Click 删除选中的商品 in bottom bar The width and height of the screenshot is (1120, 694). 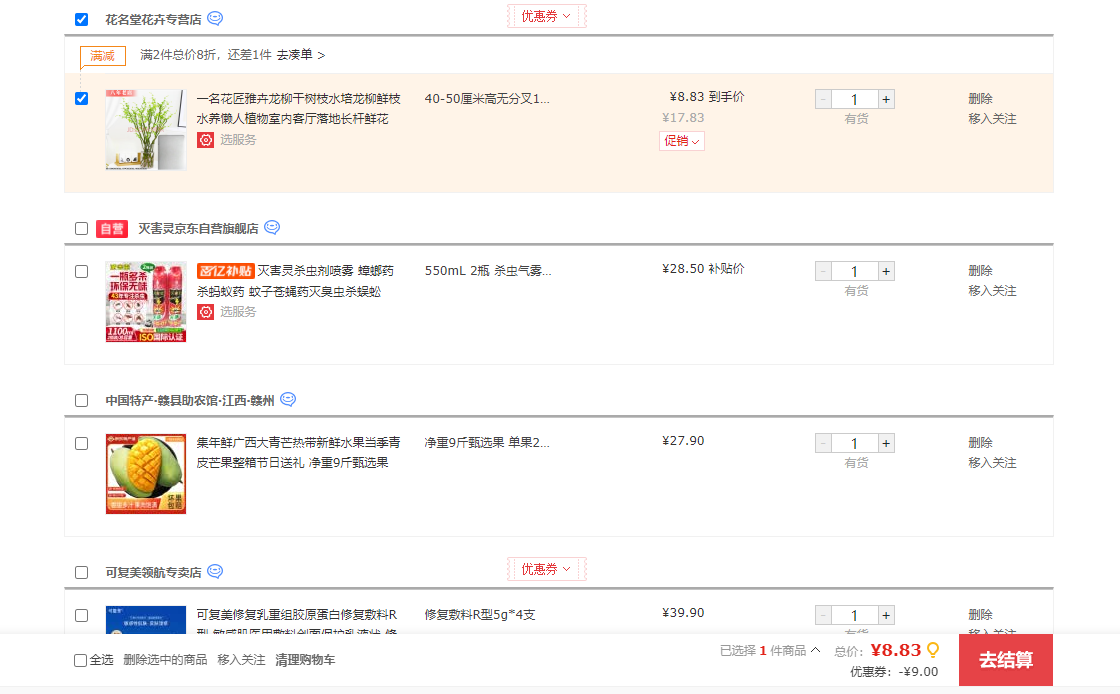tap(165, 660)
